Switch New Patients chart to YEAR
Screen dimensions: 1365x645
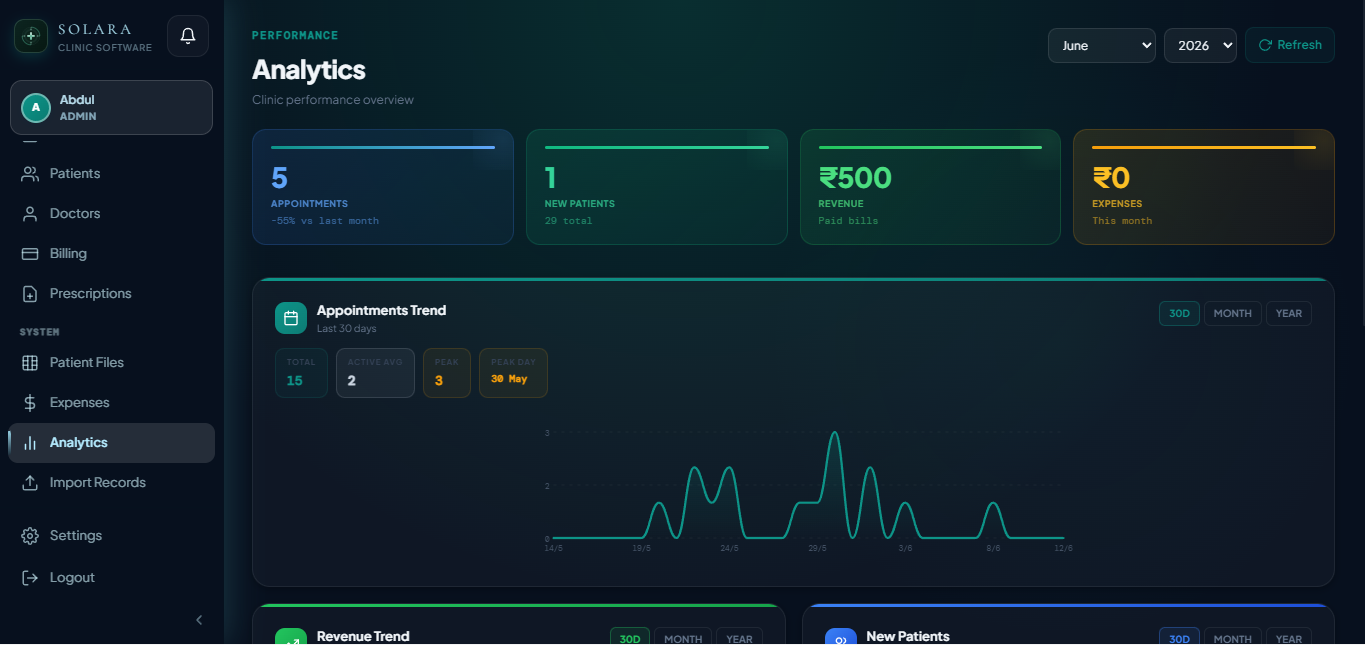coord(1289,638)
